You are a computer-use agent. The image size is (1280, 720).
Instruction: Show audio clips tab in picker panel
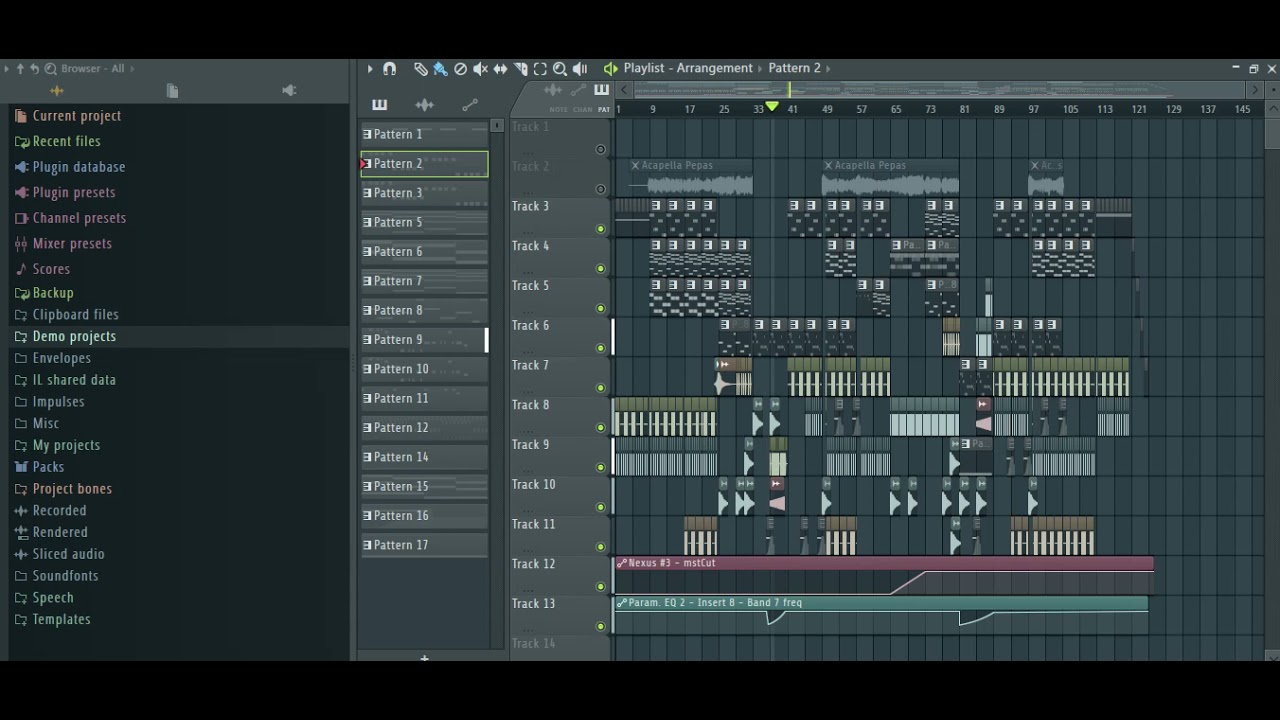click(x=424, y=105)
